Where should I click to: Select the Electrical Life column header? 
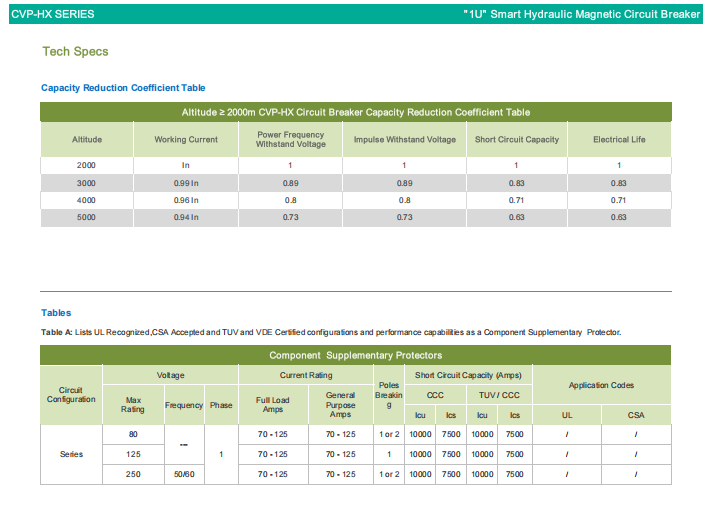tap(618, 139)
